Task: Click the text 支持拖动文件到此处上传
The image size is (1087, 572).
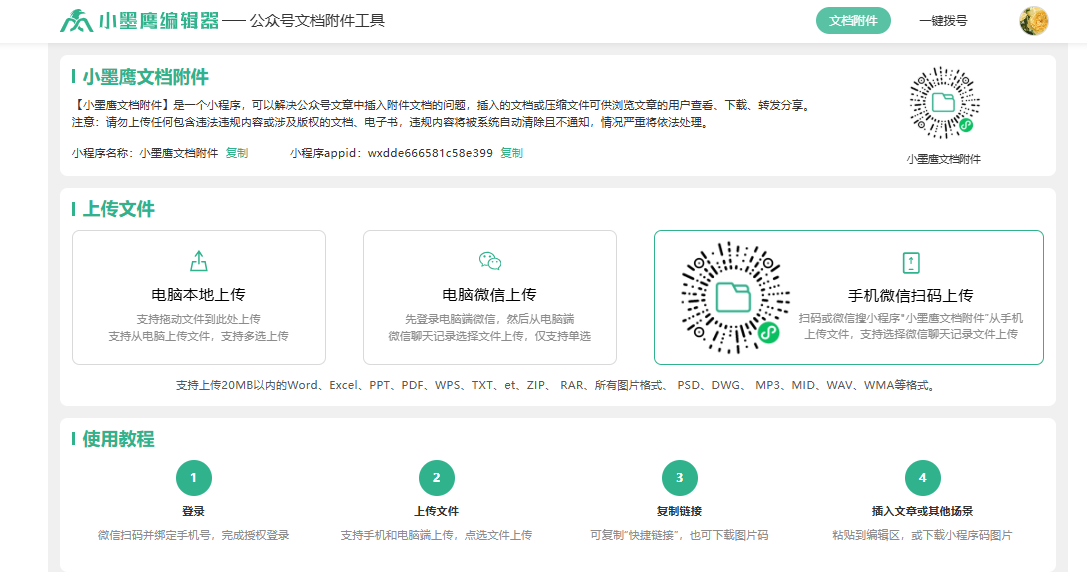Action: tap(199, 319)
